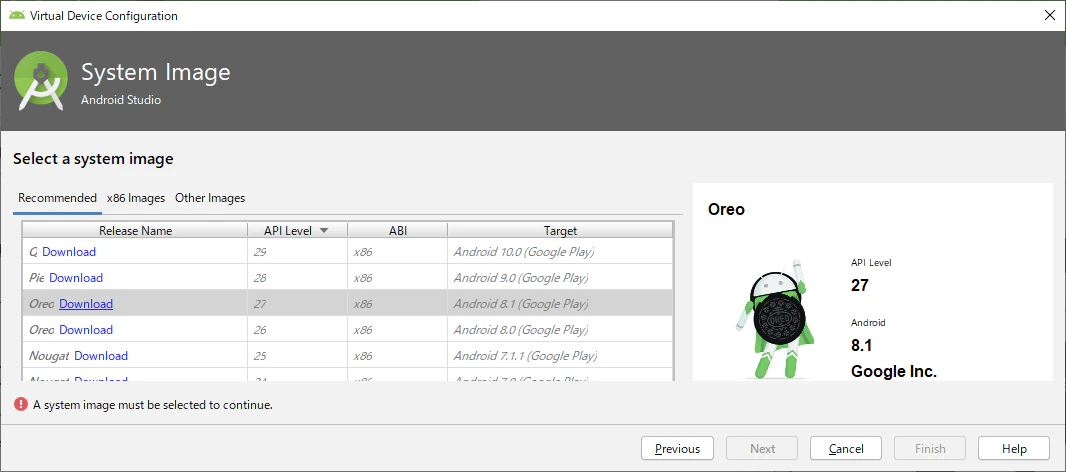
Task: Switch to x86 Images tab
Action: click(136, 198)
